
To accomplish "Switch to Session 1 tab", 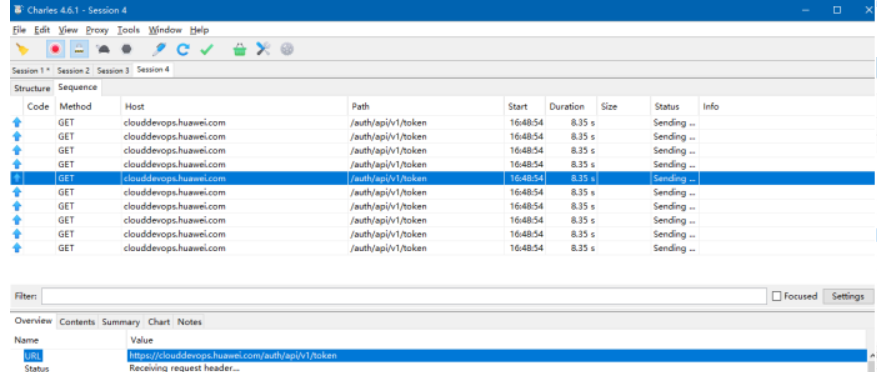I will [31, 70].
